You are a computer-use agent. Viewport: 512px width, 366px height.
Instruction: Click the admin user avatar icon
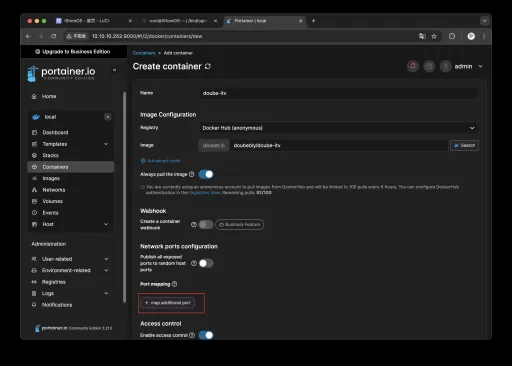(446, 66)
